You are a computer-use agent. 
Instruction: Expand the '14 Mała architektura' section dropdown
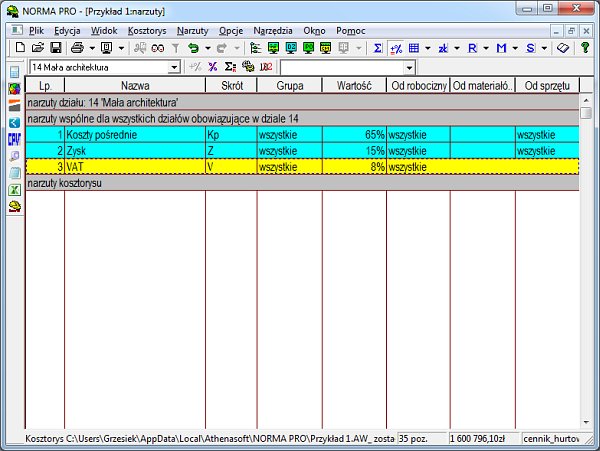point(174,67)
